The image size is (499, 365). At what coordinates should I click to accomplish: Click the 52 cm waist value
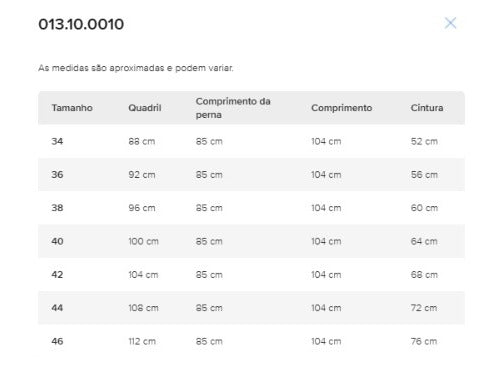424,141
